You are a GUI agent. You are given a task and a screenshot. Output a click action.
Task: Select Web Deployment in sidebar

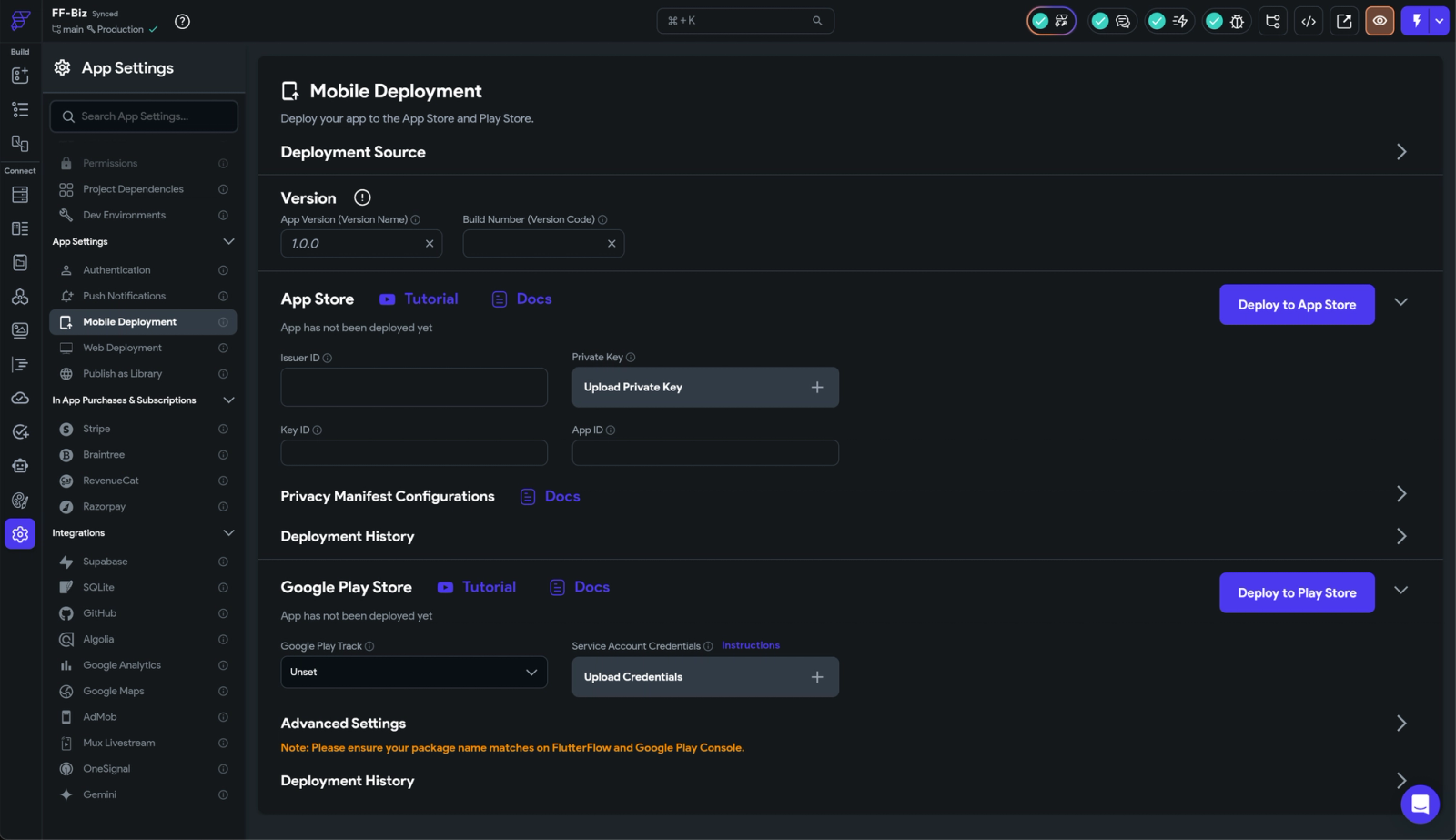pyautogui.click(x=143, y=348)
